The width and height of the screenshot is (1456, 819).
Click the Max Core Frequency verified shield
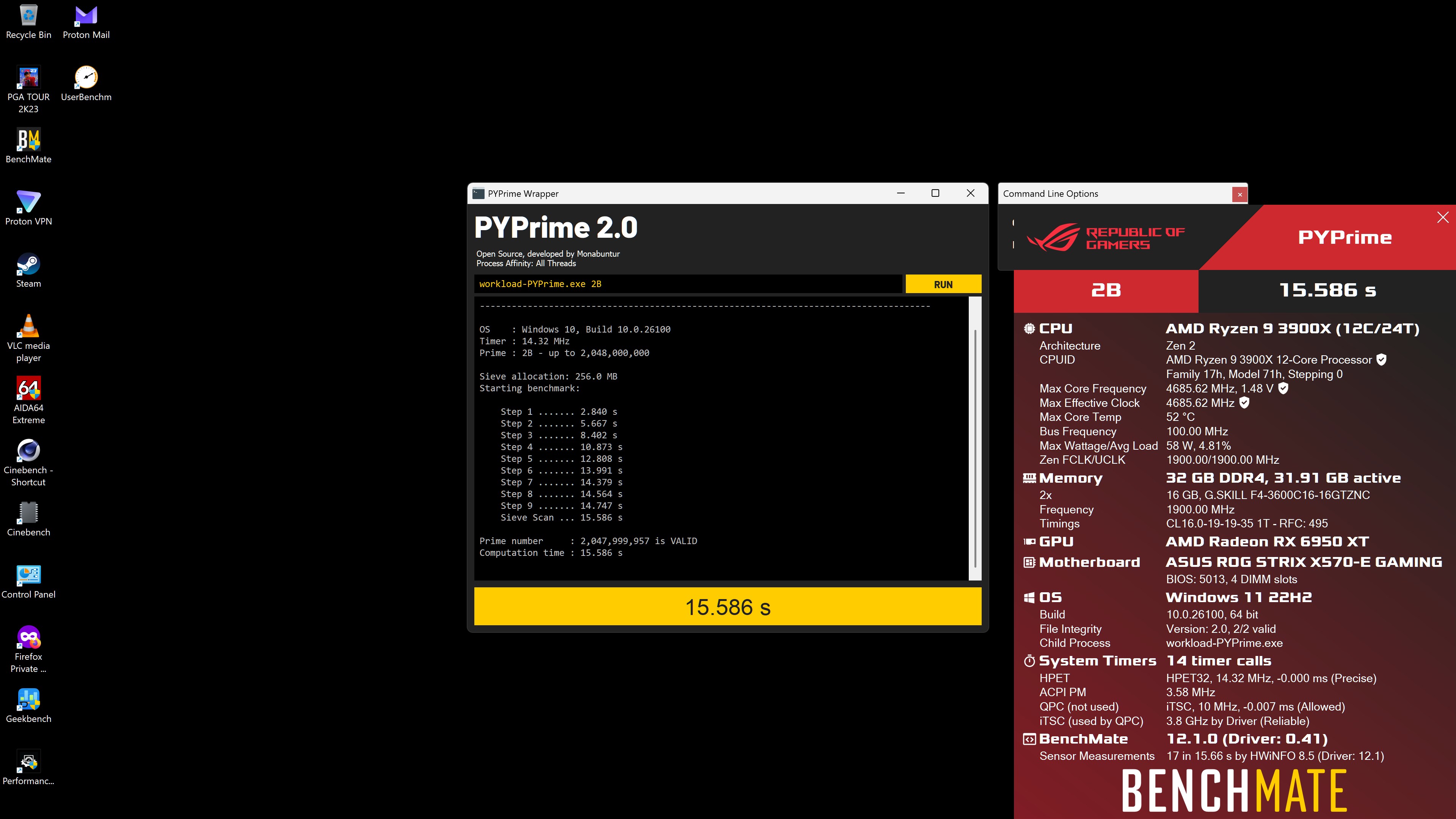1283,388
